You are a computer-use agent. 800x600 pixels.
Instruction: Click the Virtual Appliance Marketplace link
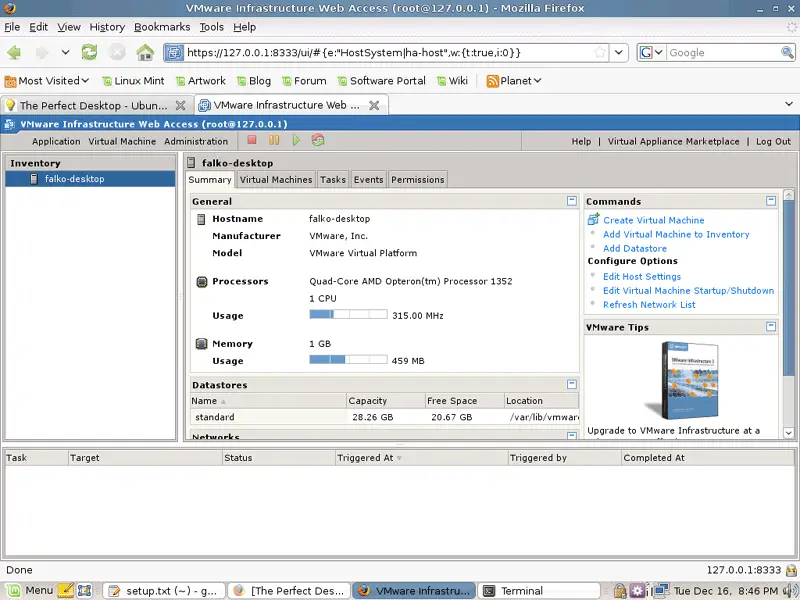[x=673, y=141]
